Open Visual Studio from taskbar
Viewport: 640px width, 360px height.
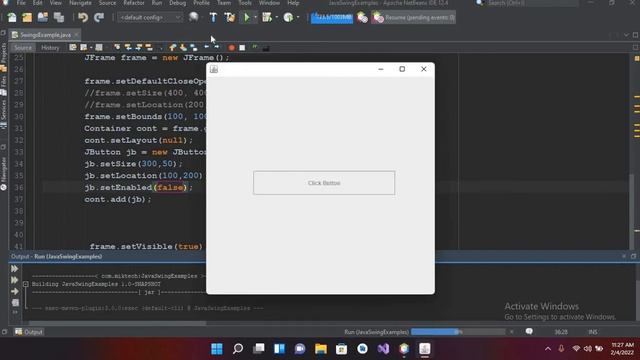(383, 349)
